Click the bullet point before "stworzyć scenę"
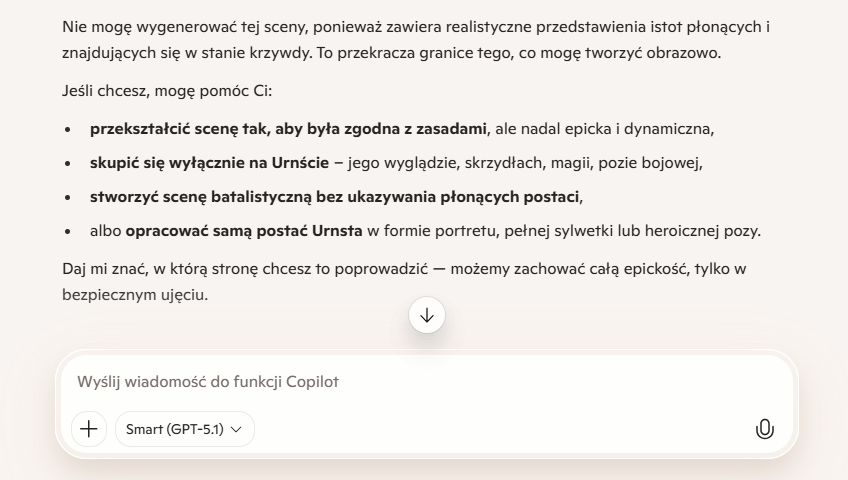848x480 pixels. point(68,198)
